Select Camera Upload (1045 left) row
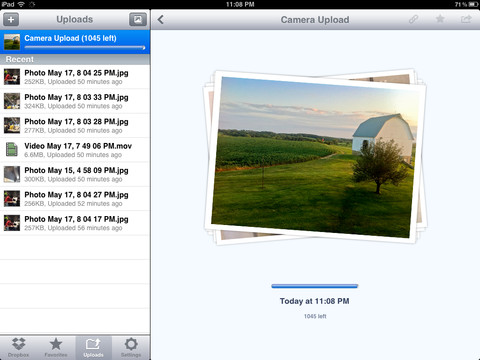Image resolution: width=480 pixels, height=360 pixels. point(75,42)
